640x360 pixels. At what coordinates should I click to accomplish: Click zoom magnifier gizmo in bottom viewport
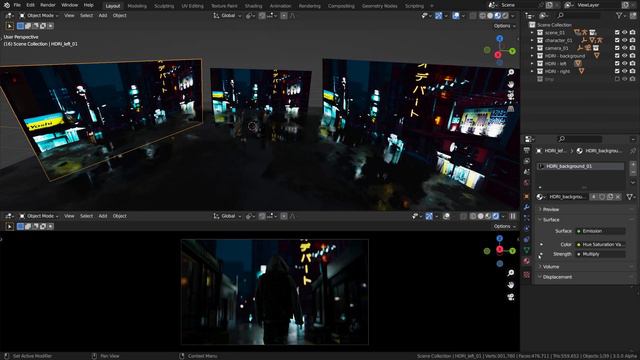pyautogui.click(x=511, y=273)
